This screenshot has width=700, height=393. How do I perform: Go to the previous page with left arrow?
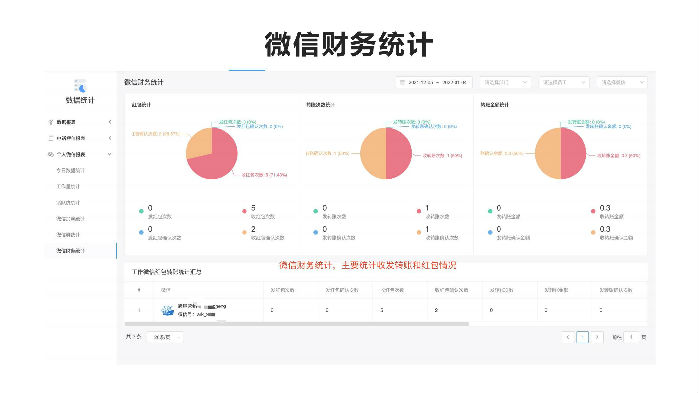click(568, 337)
